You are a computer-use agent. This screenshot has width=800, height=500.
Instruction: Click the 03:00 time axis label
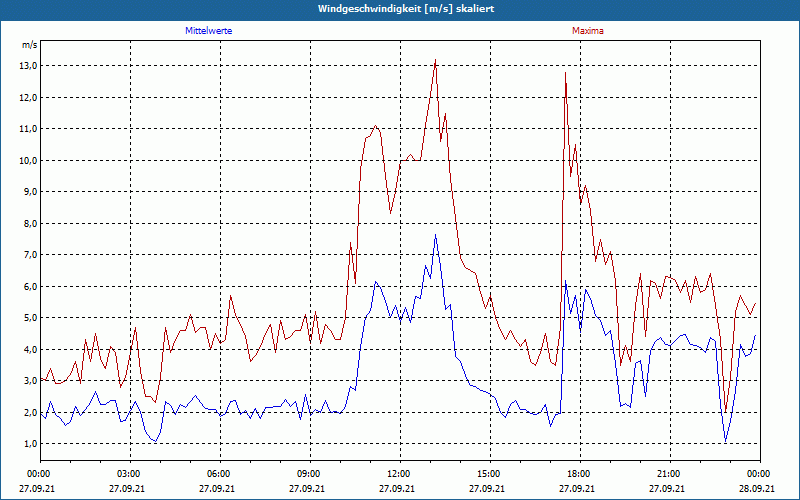(130, 474)
